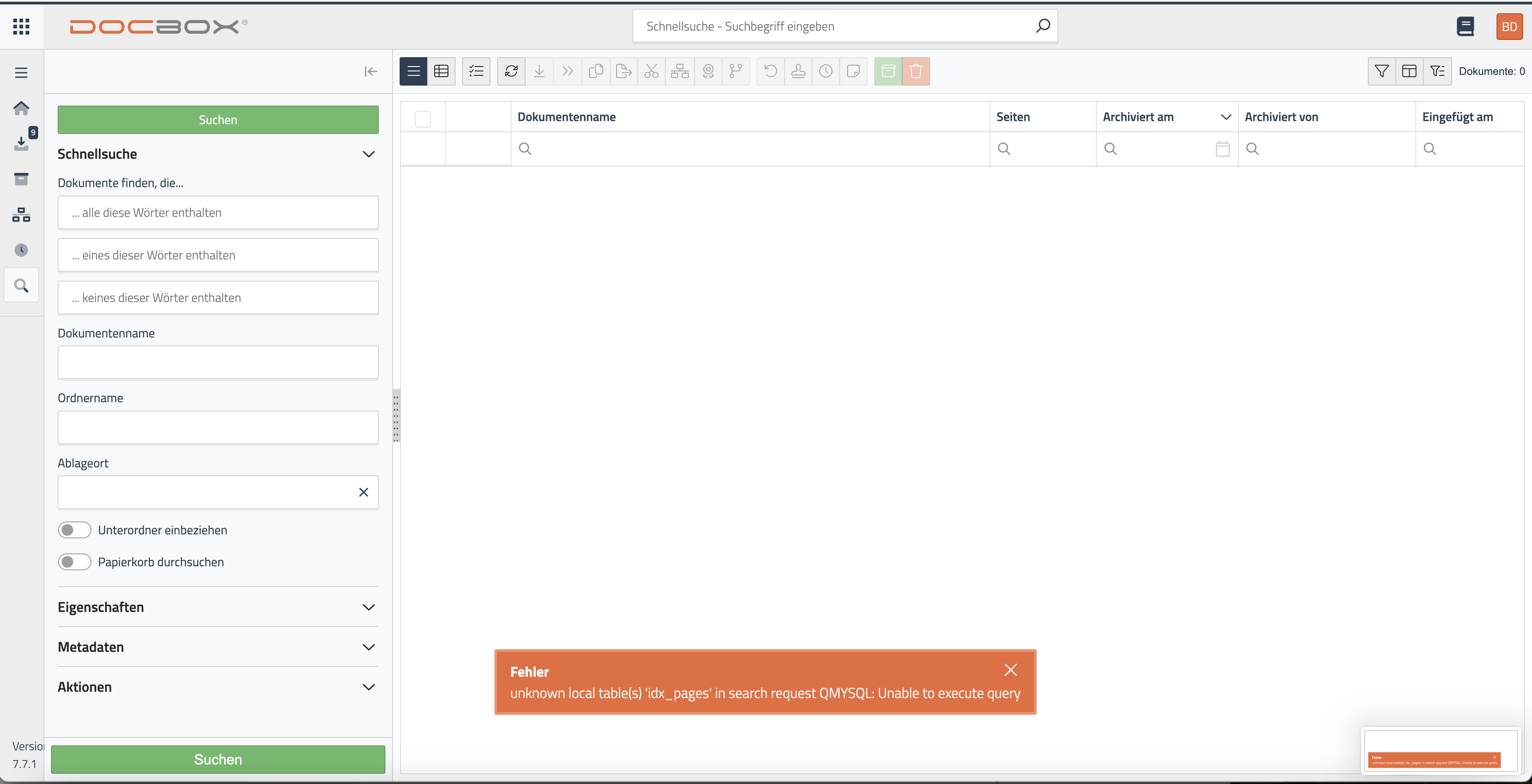Viewport: 1532px width, 784px height.
Task: Open the column layout chooser icon
Action: 1410,71
